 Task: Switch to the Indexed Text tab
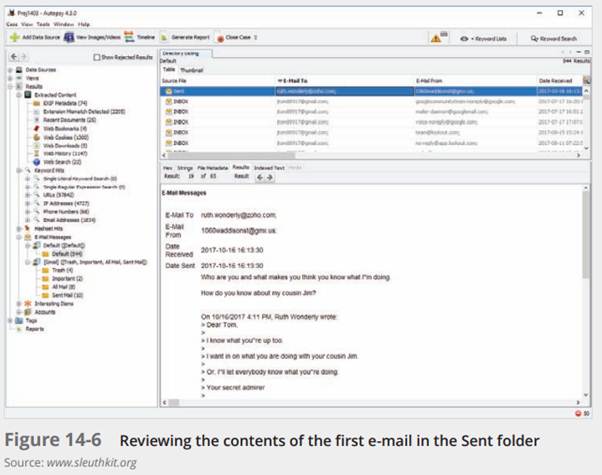tap(269, 168)
